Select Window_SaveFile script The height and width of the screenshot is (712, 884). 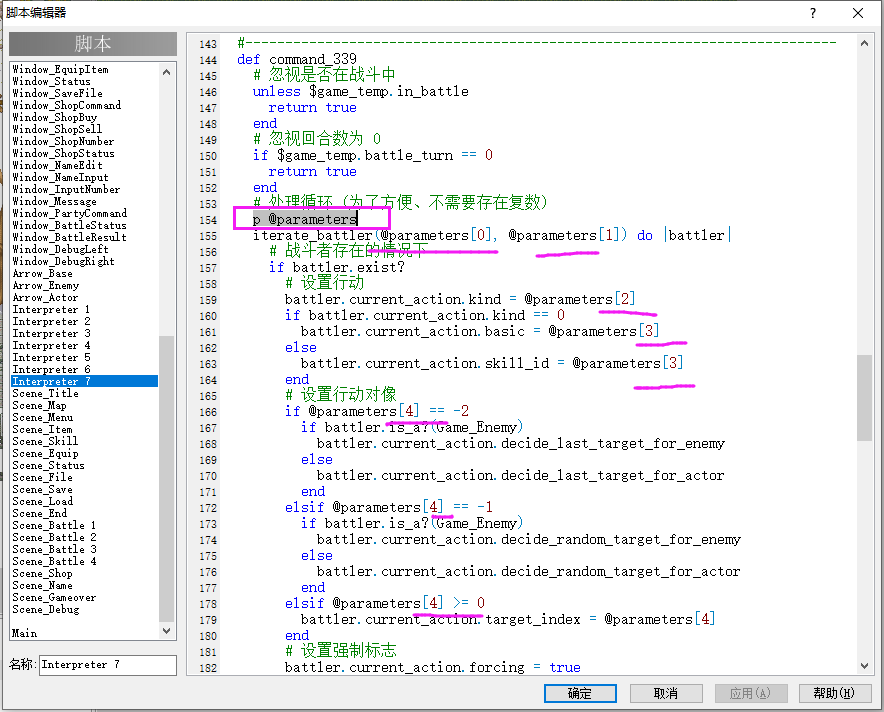(x=58, y=93)
